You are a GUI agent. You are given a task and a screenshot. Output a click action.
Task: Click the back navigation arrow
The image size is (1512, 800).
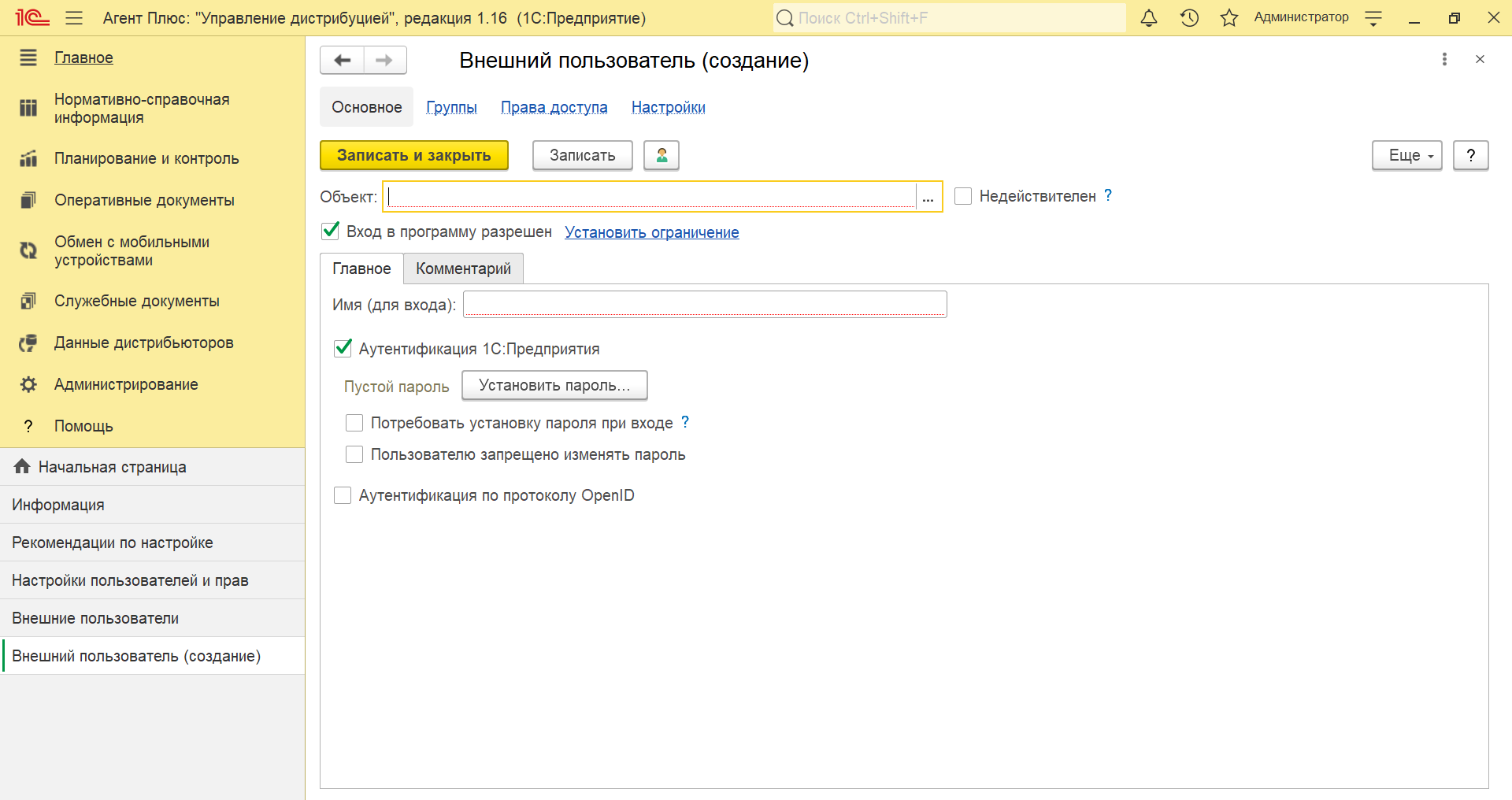pyautogui.click(x=342, y=61)
